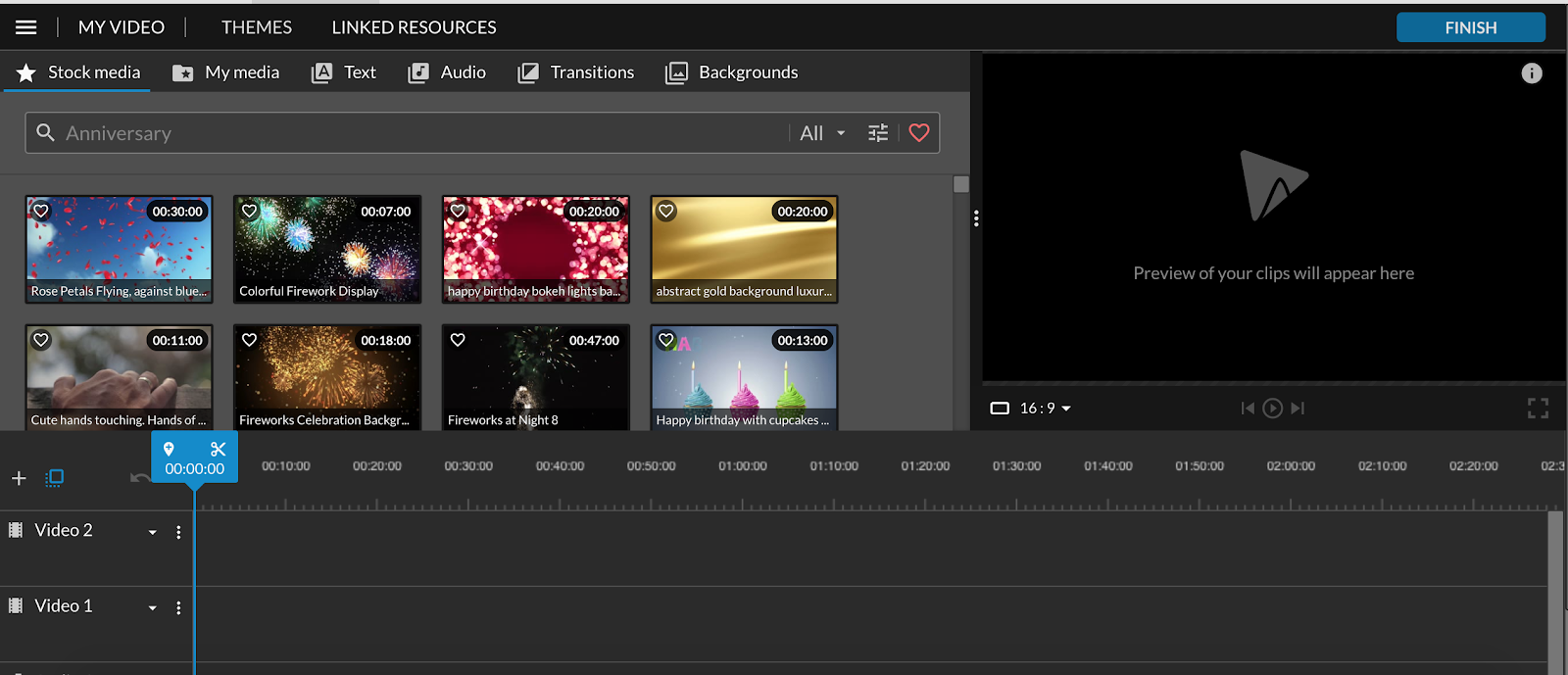Screen dimensions: 1568x675
Task: Click the Video 1 filmstrip icon
Action: [16, 605]
